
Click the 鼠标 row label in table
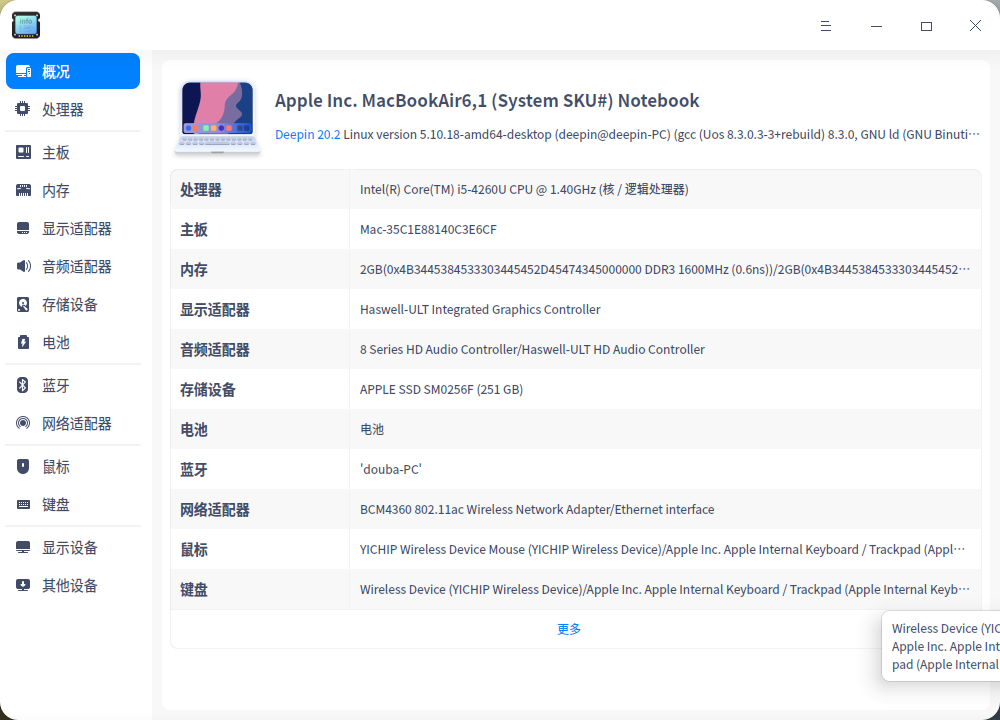(x=194, y=550)
